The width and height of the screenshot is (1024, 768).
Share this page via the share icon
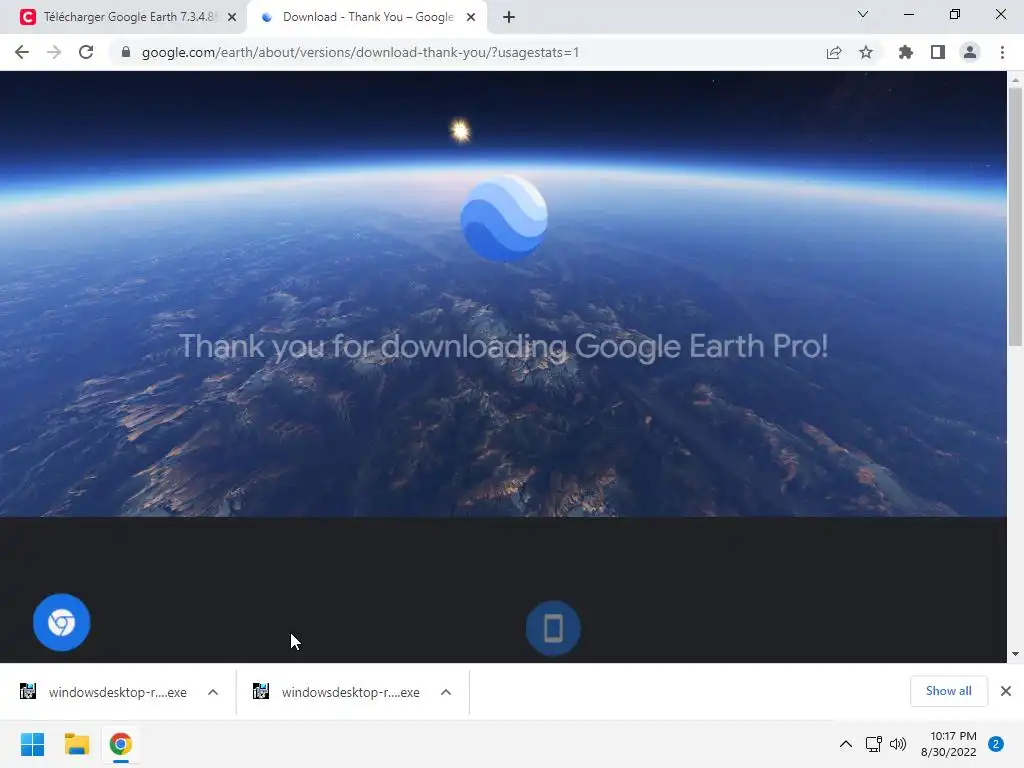pyautogui.click(x=834, y=52)
